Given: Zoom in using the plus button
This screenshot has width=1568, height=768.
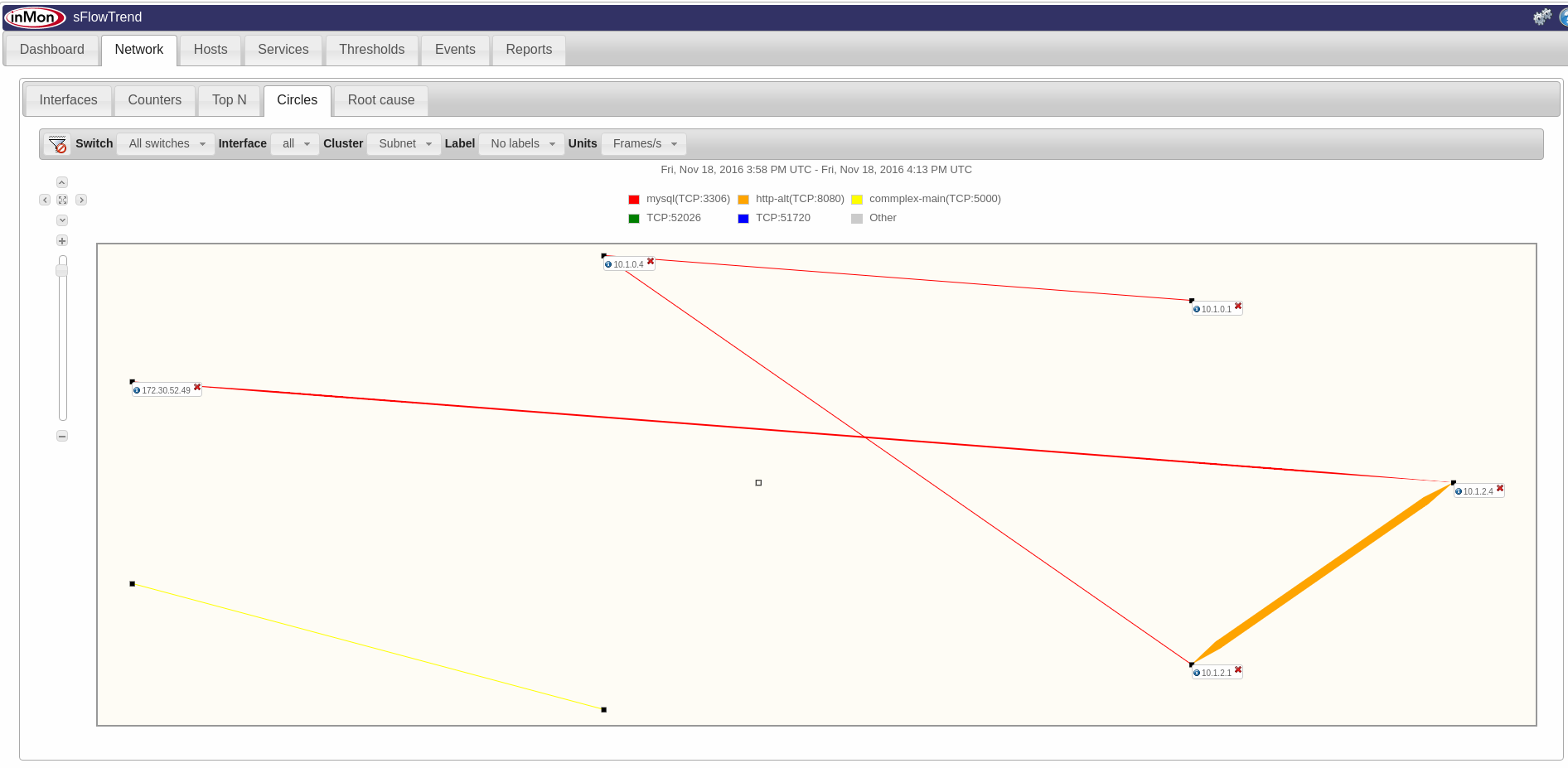Looking at the screenshot, I should click(62, 240).
